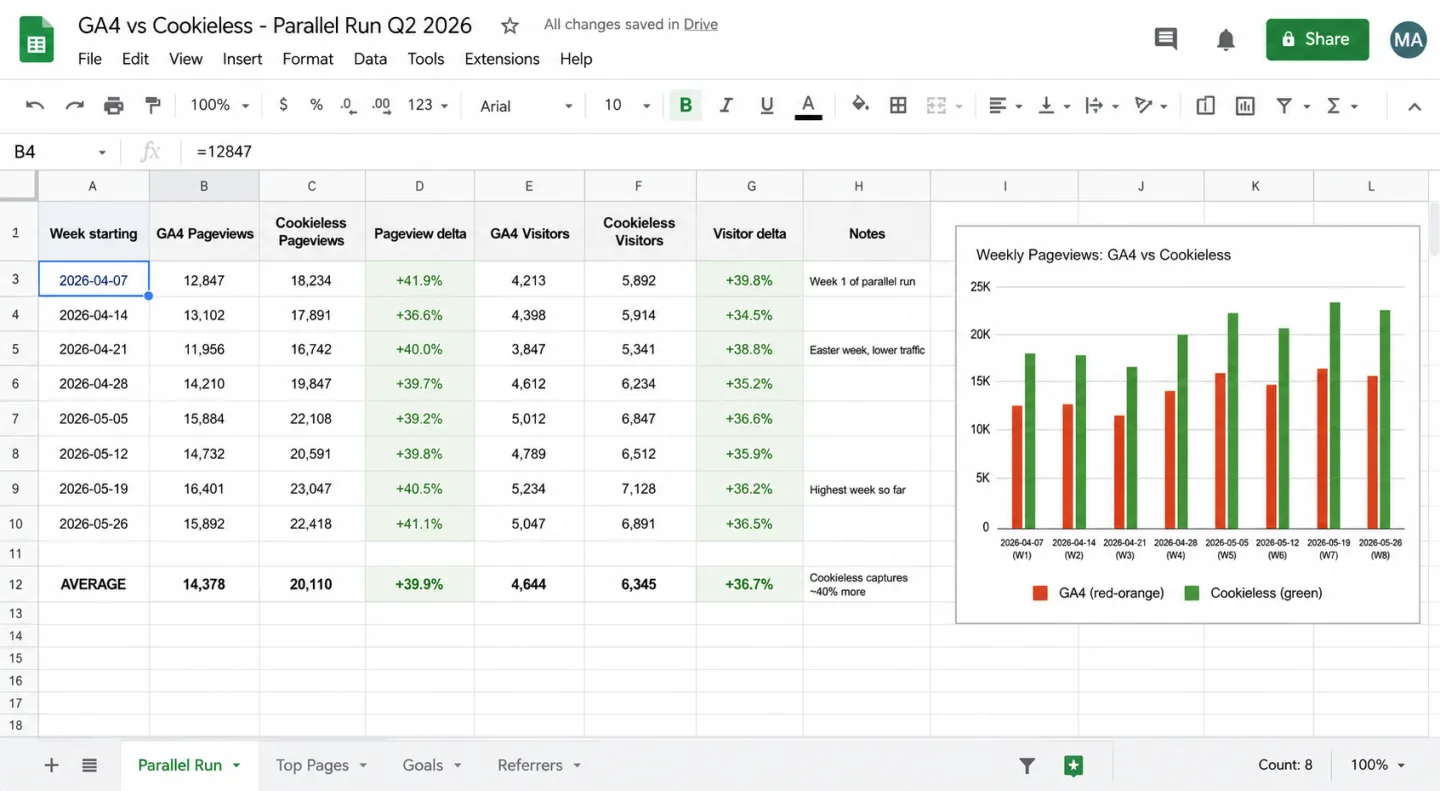Open the 123 number format dropdown
This screenshot has height=791, width=1440.
coord(428,105)
